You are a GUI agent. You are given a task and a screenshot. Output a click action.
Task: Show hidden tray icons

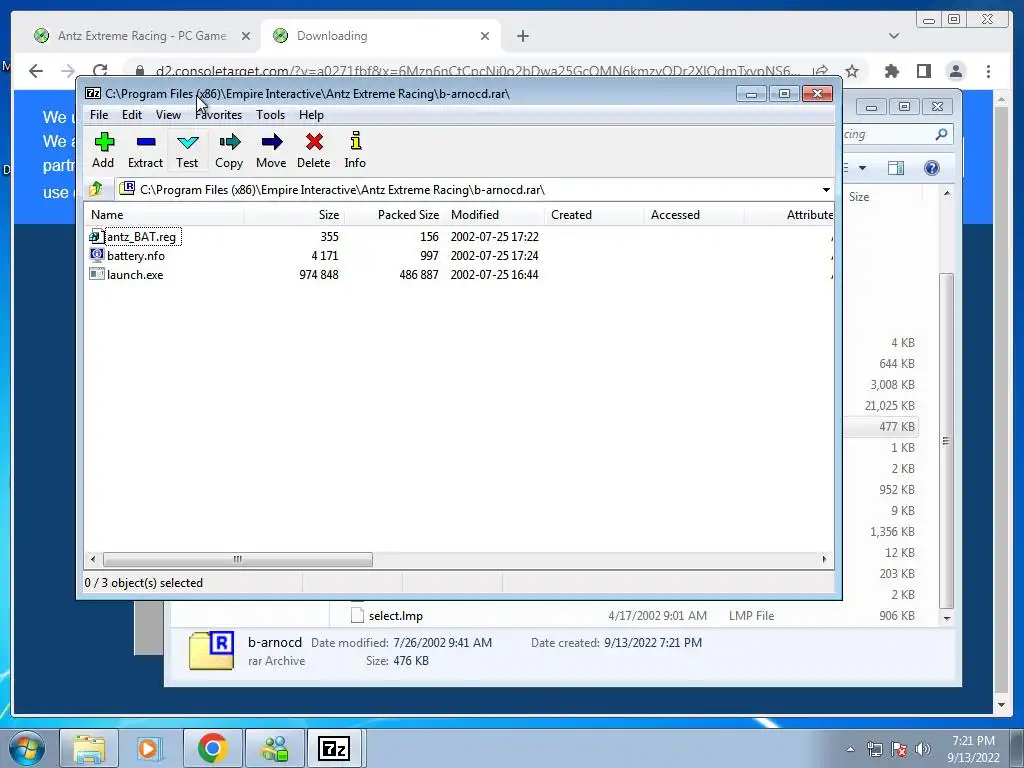(x=850, y=749)
